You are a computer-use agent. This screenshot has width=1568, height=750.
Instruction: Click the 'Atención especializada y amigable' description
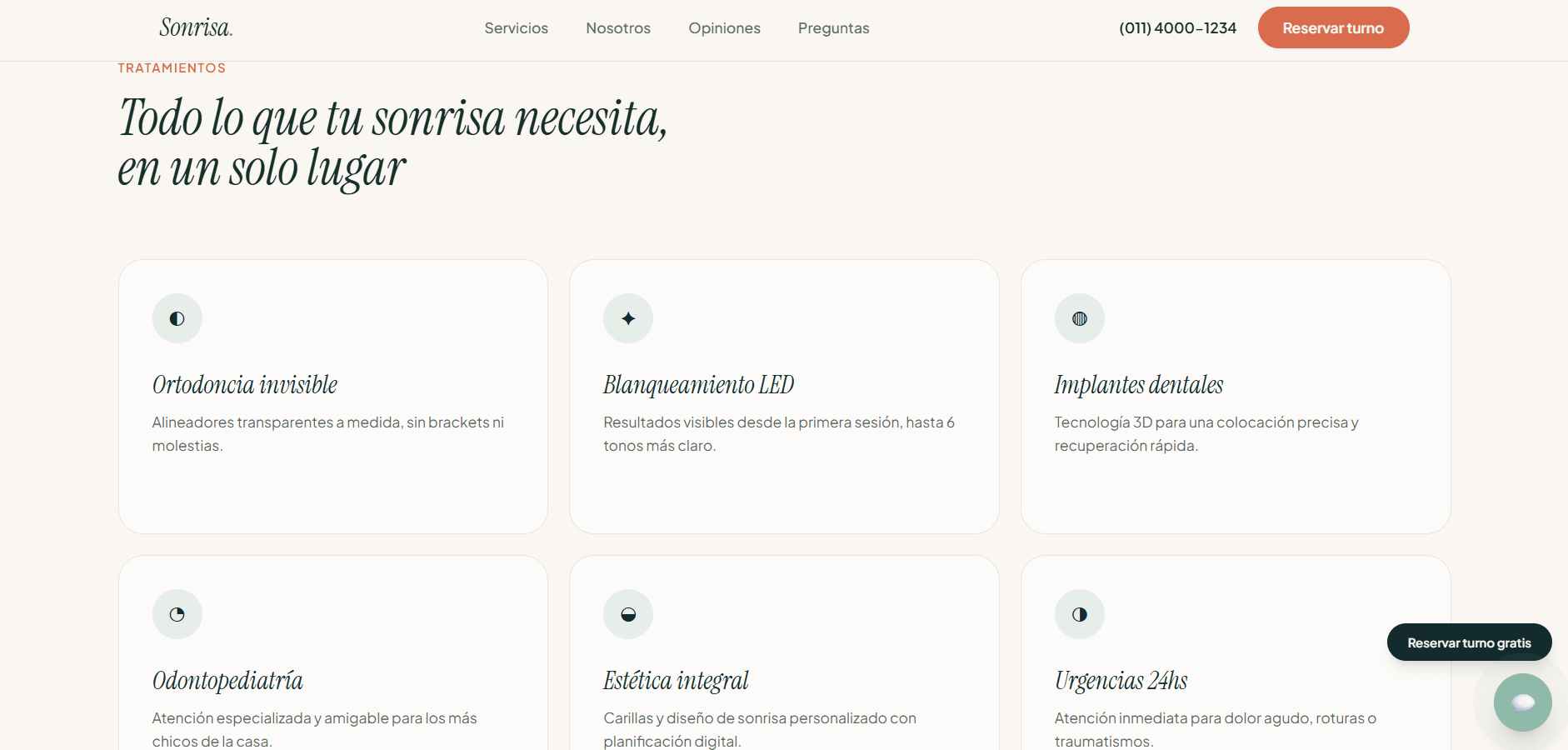click(314, 729)
